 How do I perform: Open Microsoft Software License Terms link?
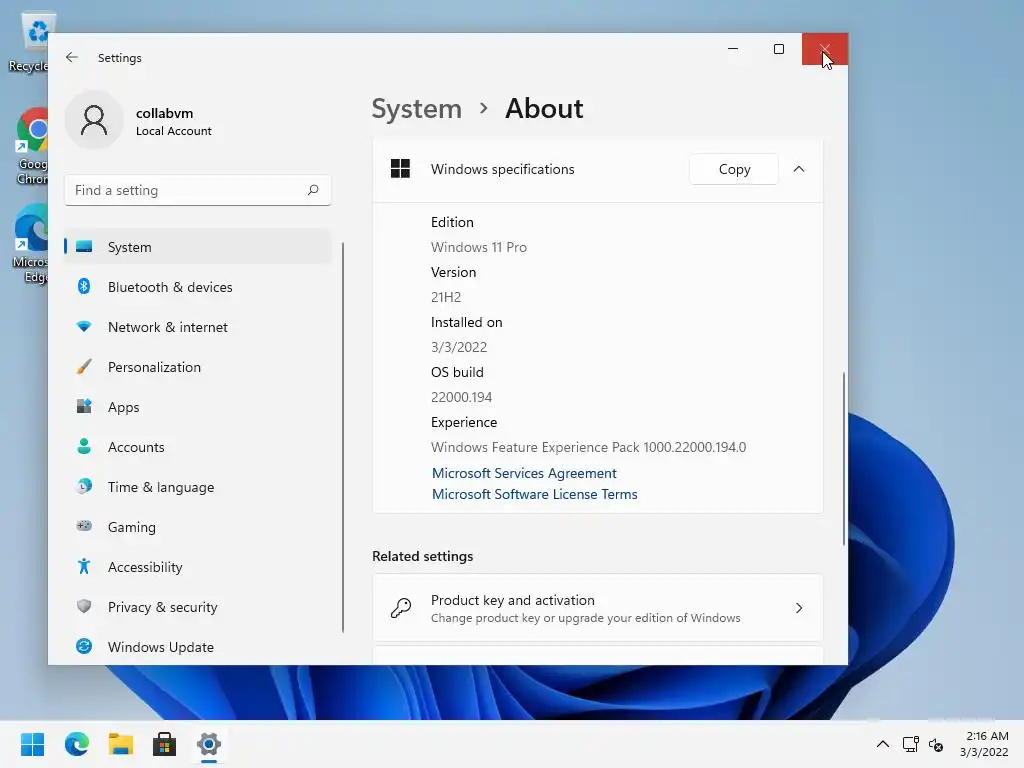[534, 494]
